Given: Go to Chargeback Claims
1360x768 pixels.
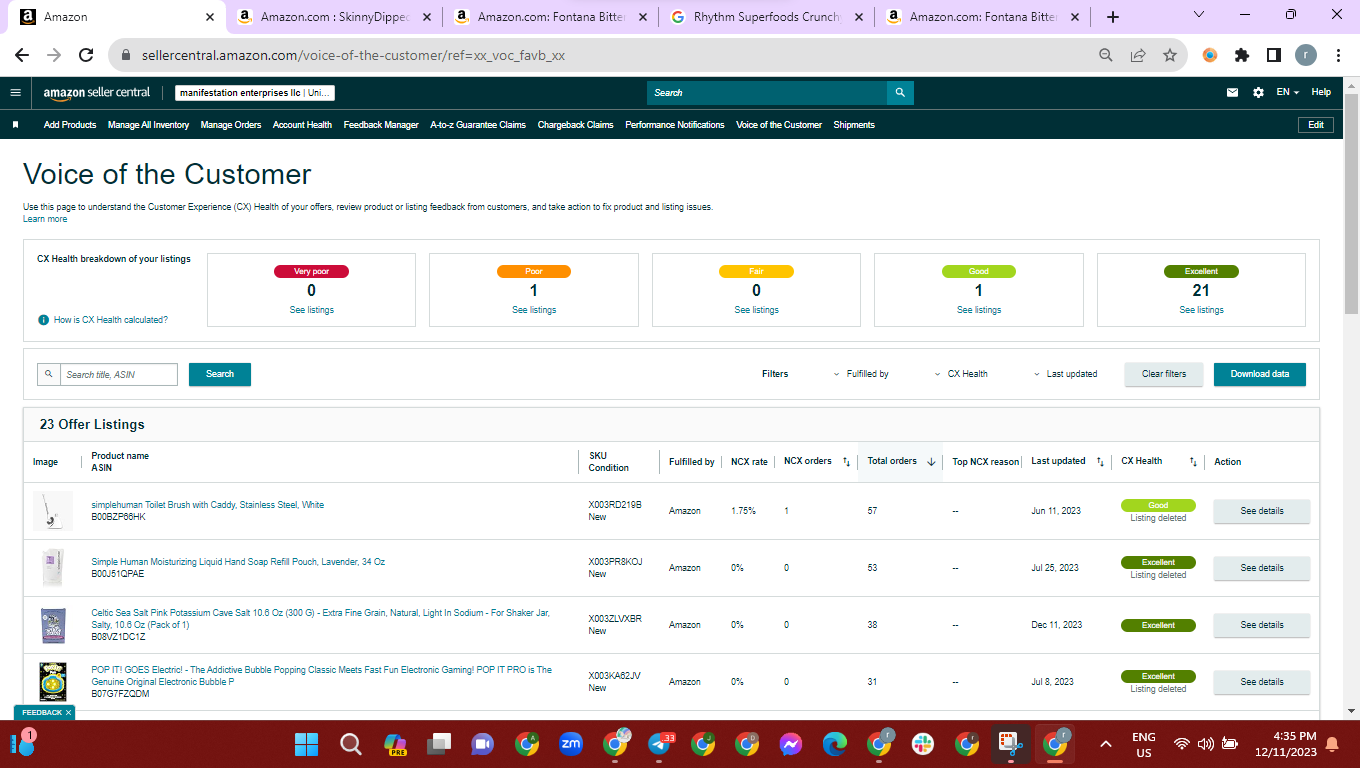Looking at the screenshot, I should tap(575, 125).
